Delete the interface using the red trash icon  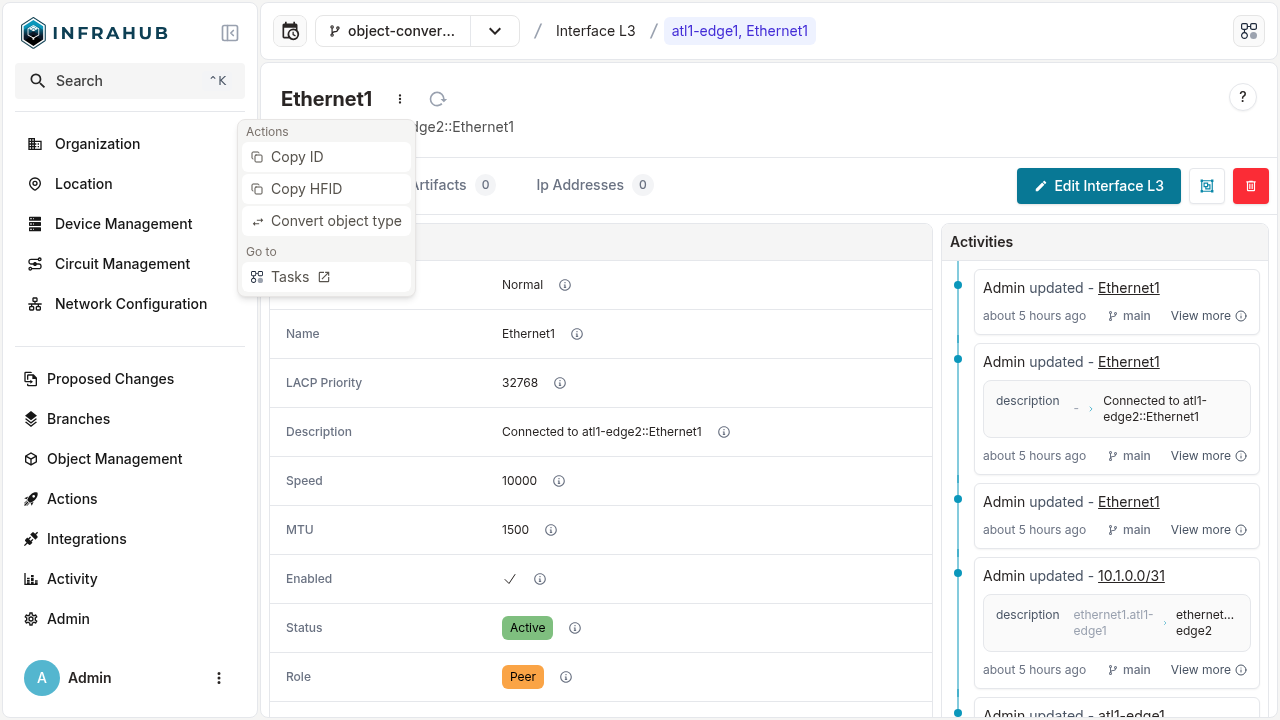[x=1250, y=186]
